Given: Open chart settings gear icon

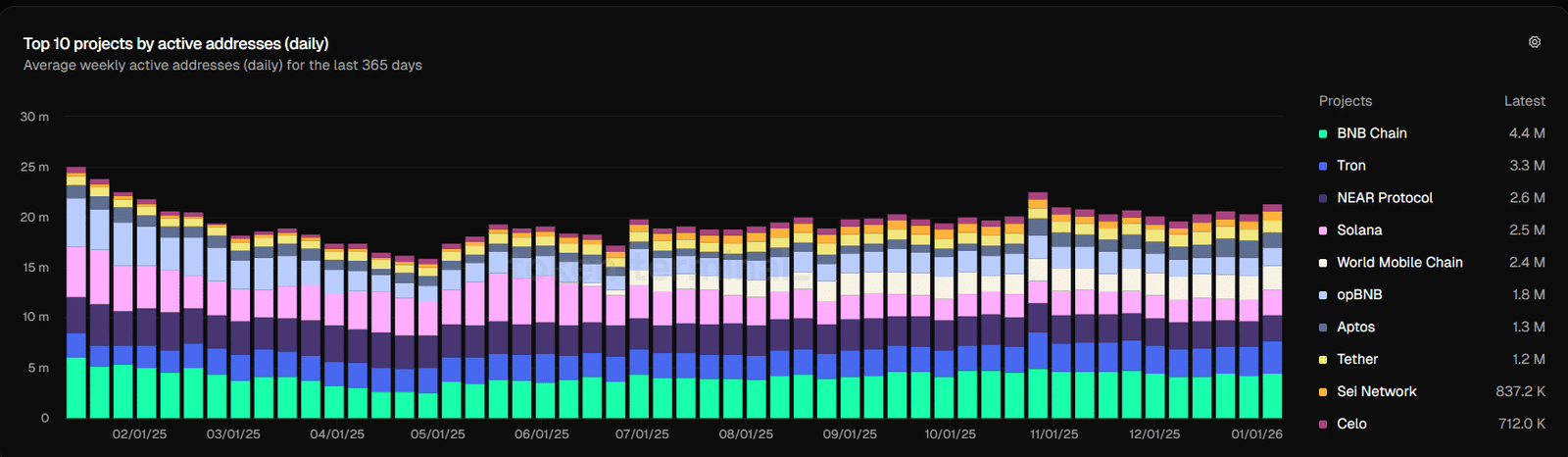Looking at the screenshot, I should click(x=1535, y=42).
